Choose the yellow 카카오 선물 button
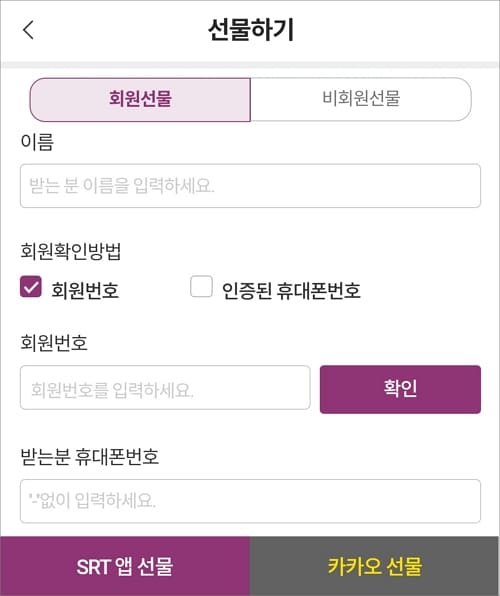The image size is (500, 596). coord(375,566)
